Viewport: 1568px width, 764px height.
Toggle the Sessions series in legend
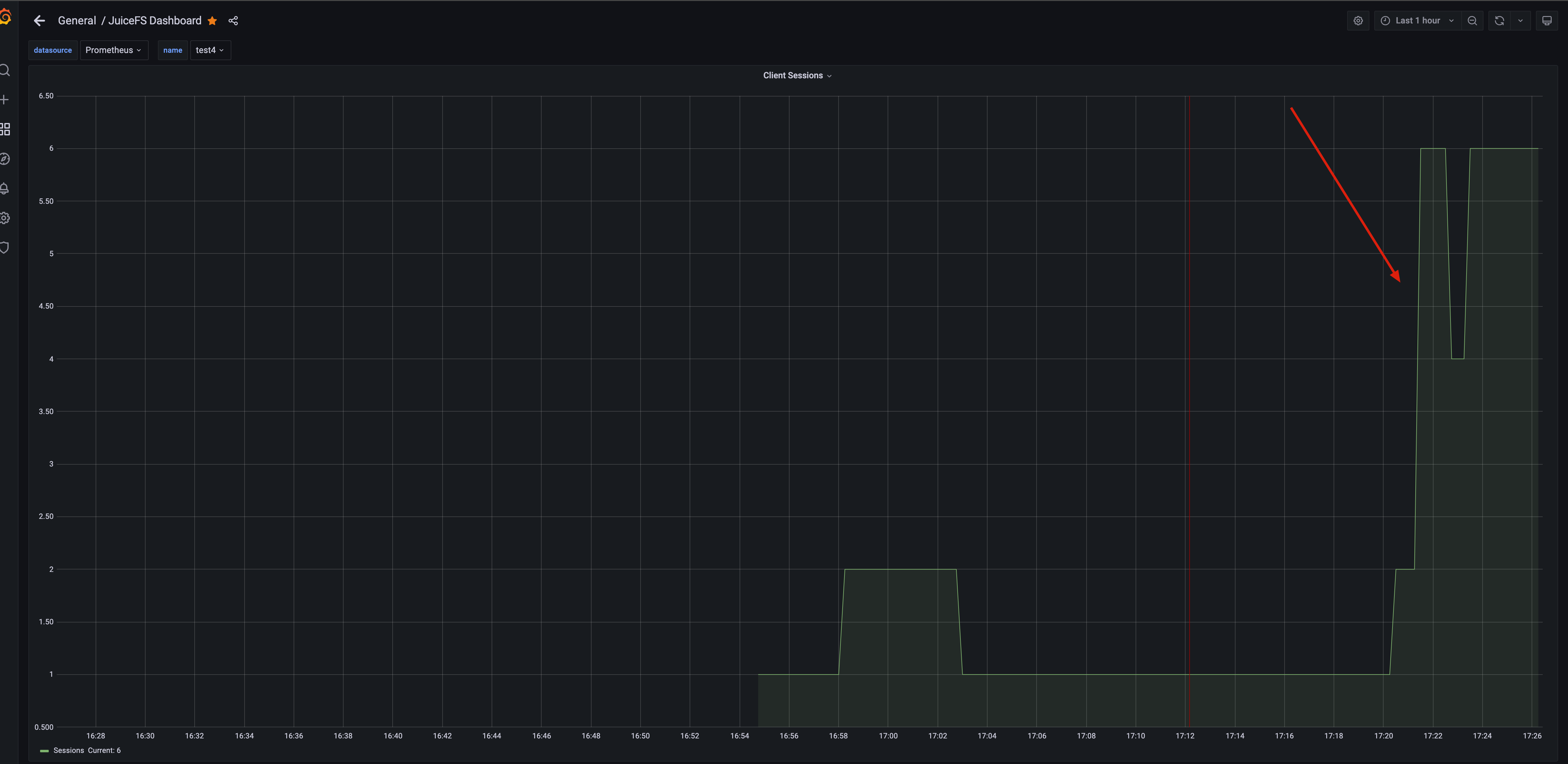click(x=69, y=751)
